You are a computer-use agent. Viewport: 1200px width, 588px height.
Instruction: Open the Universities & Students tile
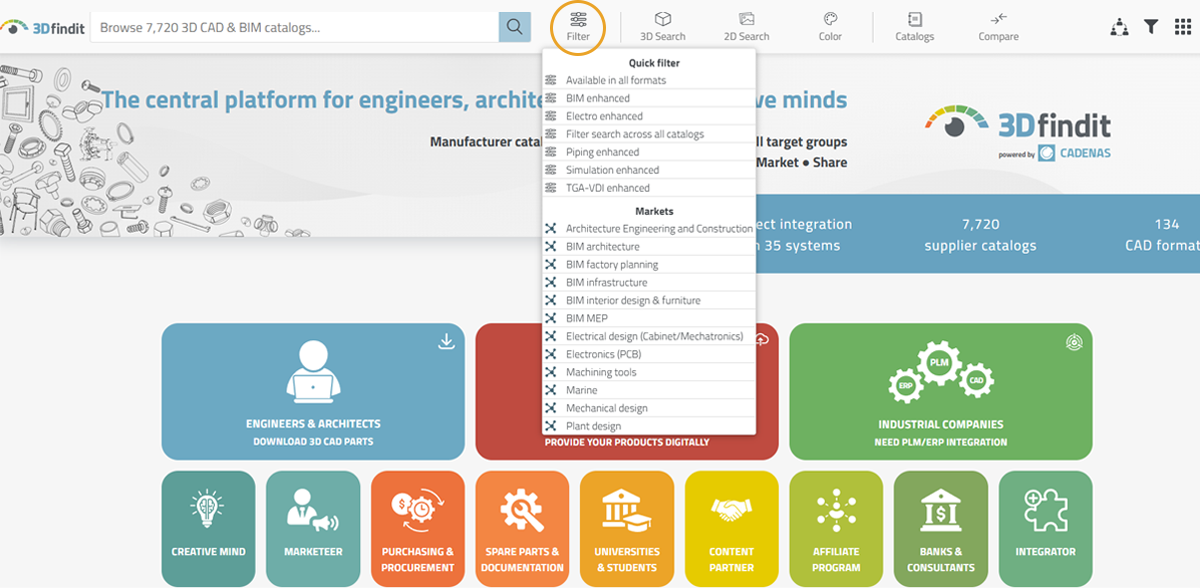point(627,529)
